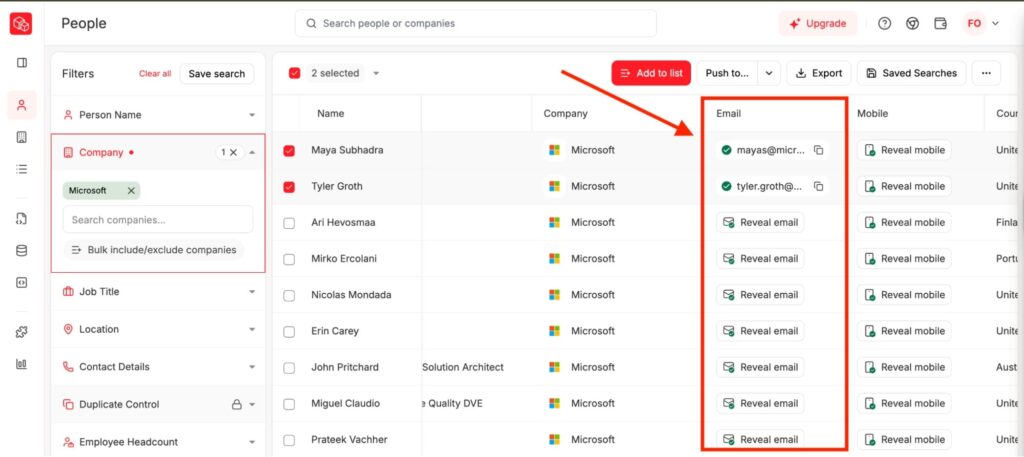Copy Tyler Groth's email address
1024x457 pixels.
pyautogui.click(x=818, y=187)
